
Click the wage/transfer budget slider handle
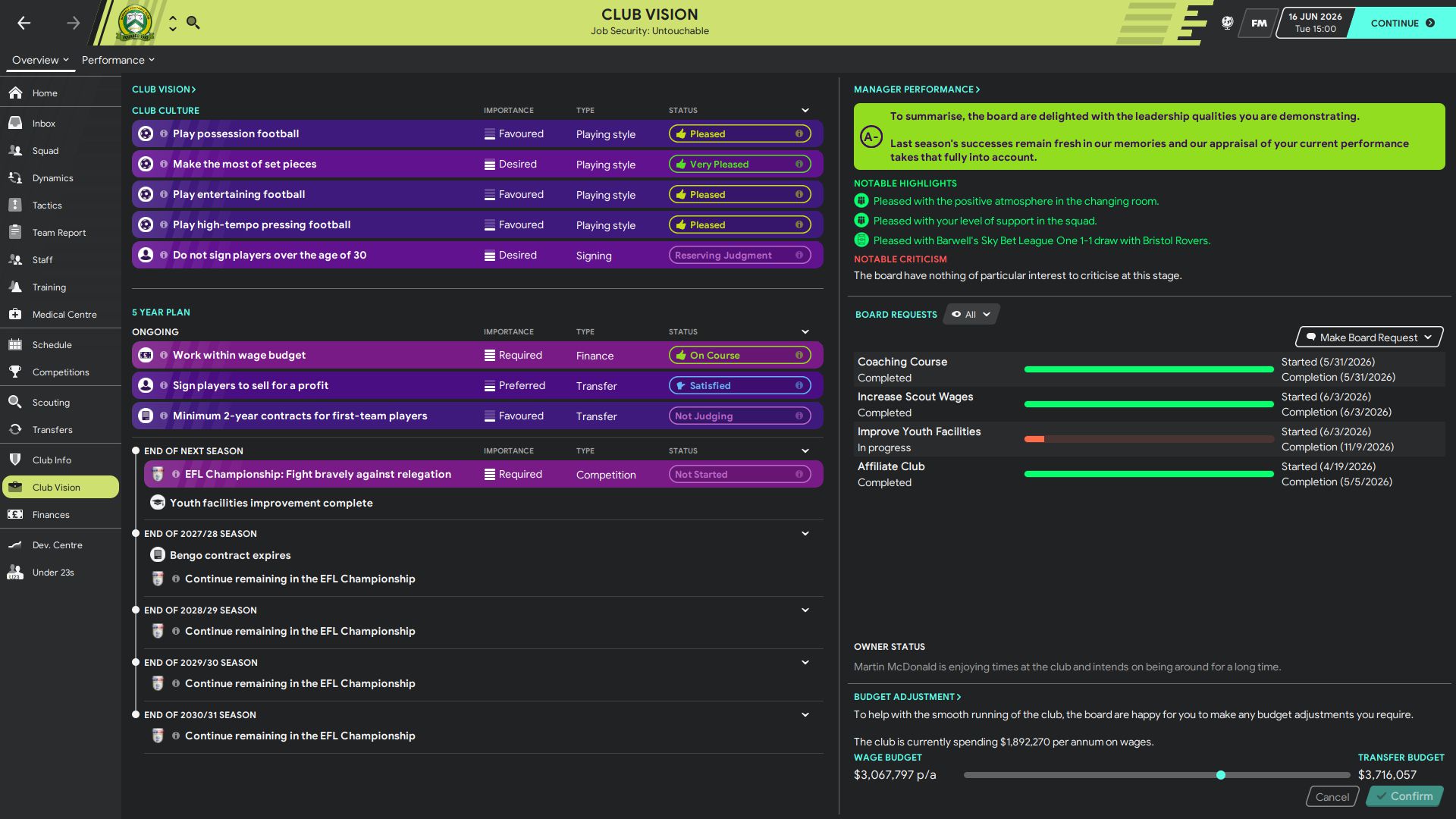point(1220,775)
